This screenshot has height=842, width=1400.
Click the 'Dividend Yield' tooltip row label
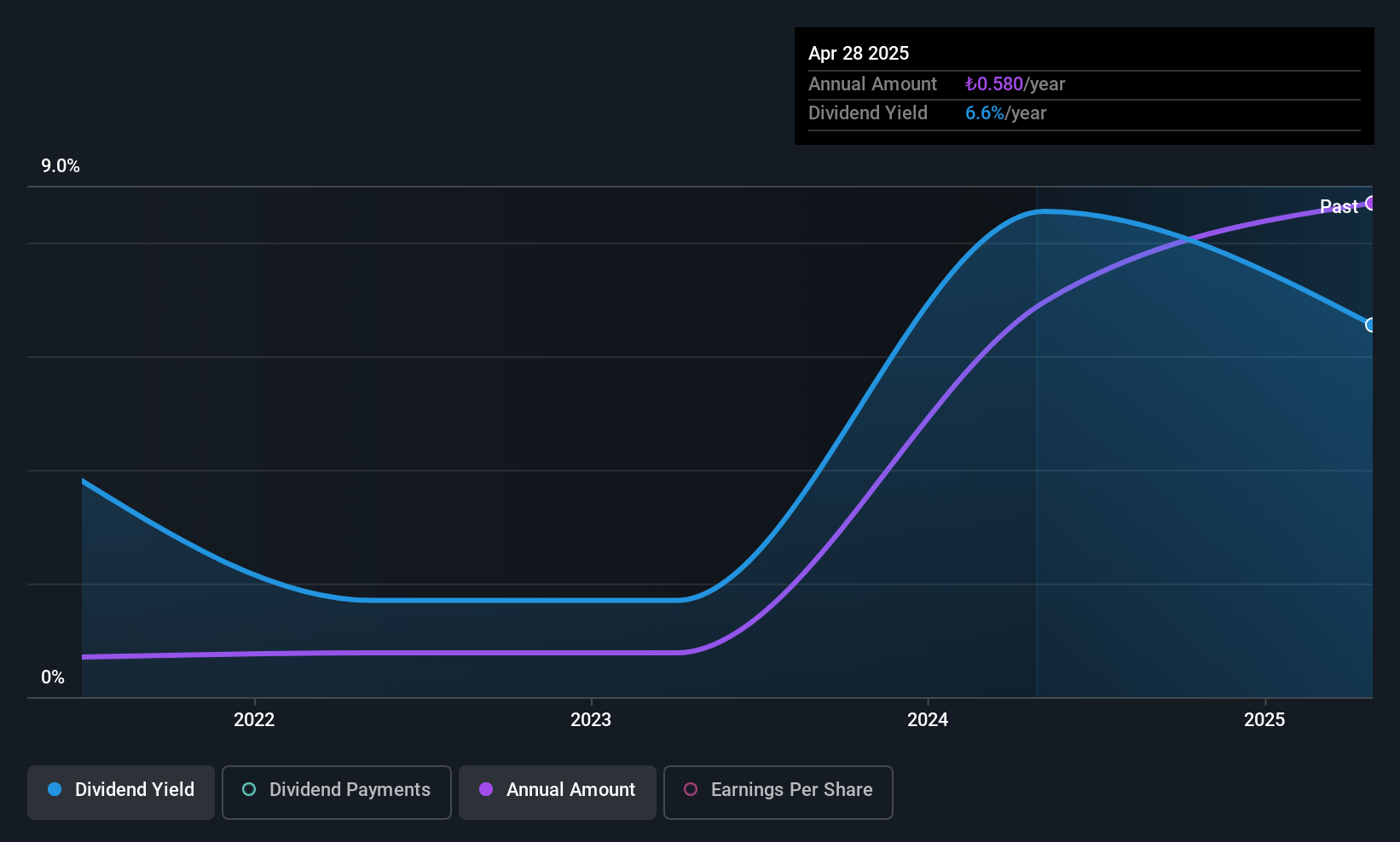[x=868, y=113]
